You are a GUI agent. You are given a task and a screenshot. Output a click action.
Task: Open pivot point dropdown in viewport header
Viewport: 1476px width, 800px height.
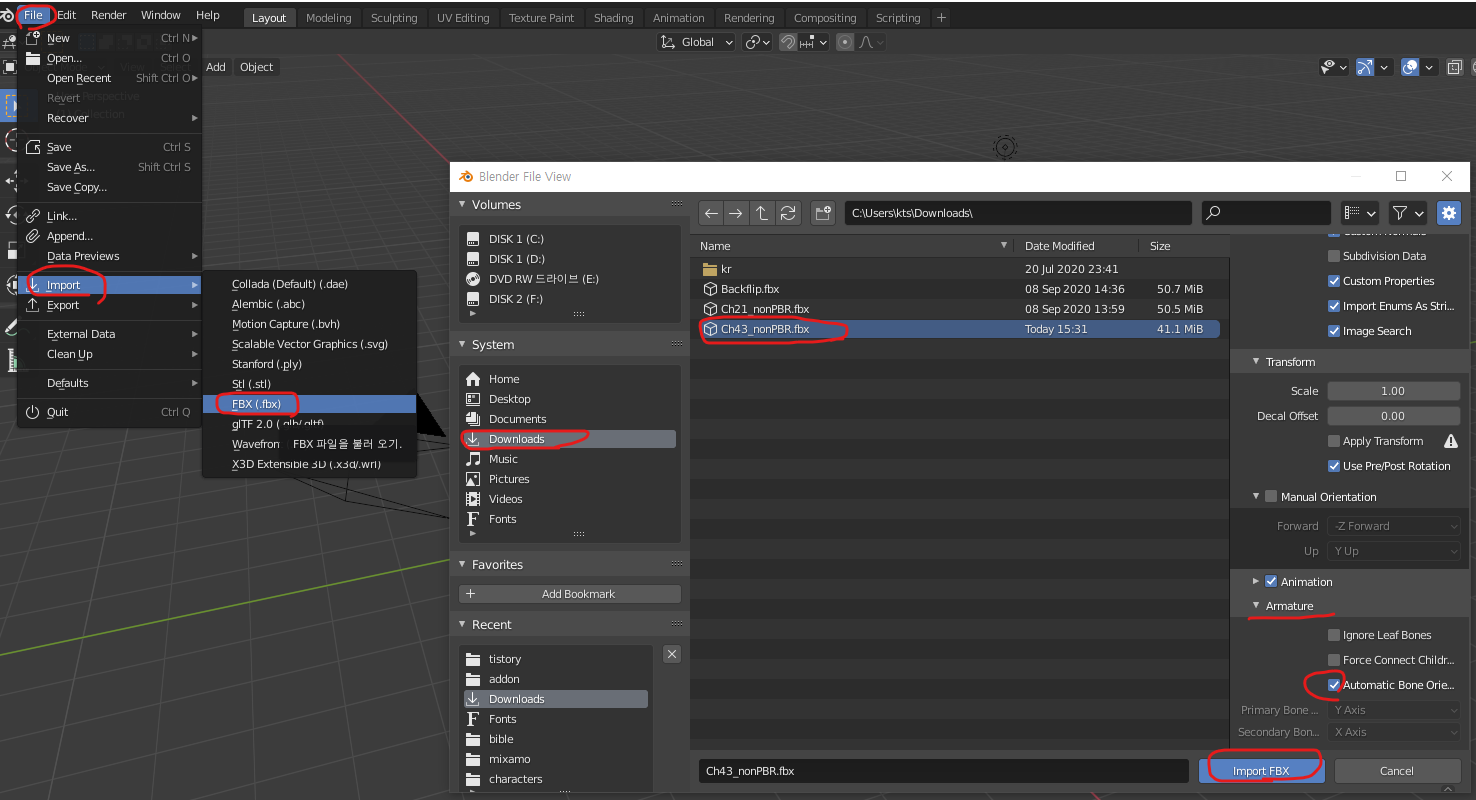[758, 42]
